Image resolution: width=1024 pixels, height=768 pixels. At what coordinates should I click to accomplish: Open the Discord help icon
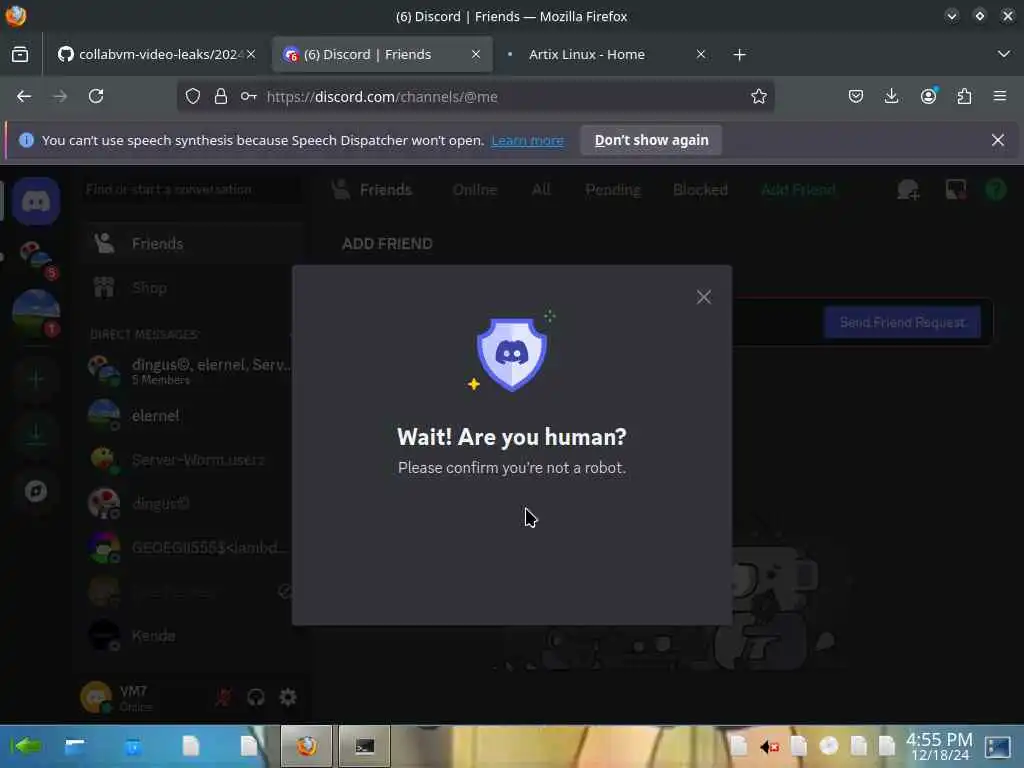(x=996, y=190)
